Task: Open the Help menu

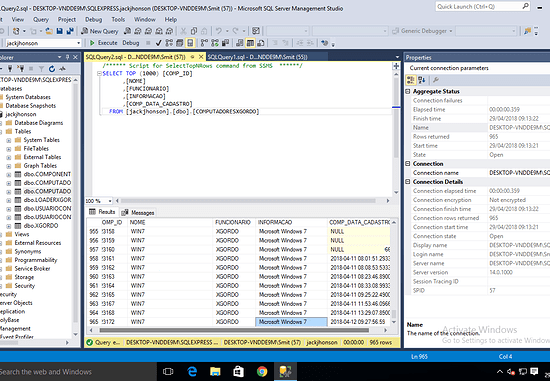Action: click(171, 20)
